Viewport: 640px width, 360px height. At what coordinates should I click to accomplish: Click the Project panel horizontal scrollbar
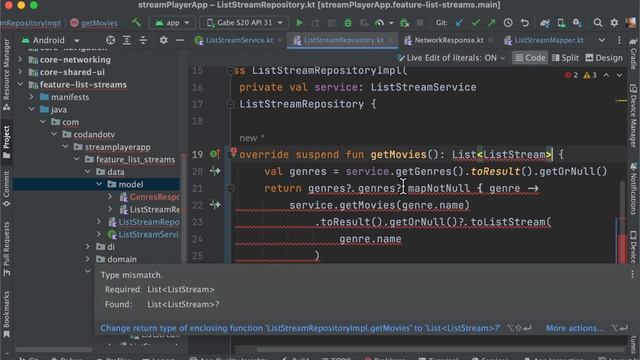(53, 349)
